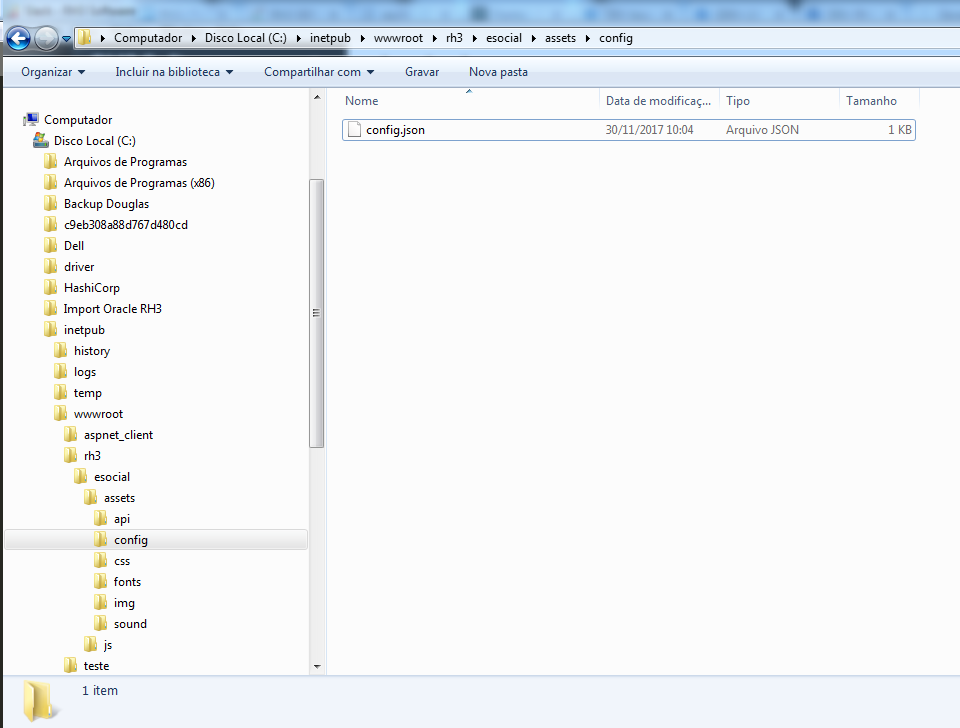
Task: Click the Nova pasta button
Action: coord(498,72)
